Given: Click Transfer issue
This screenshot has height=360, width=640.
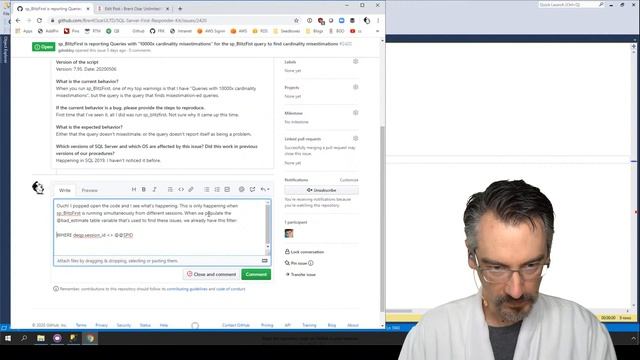Looking at the screenshot, I should [300, 275].
